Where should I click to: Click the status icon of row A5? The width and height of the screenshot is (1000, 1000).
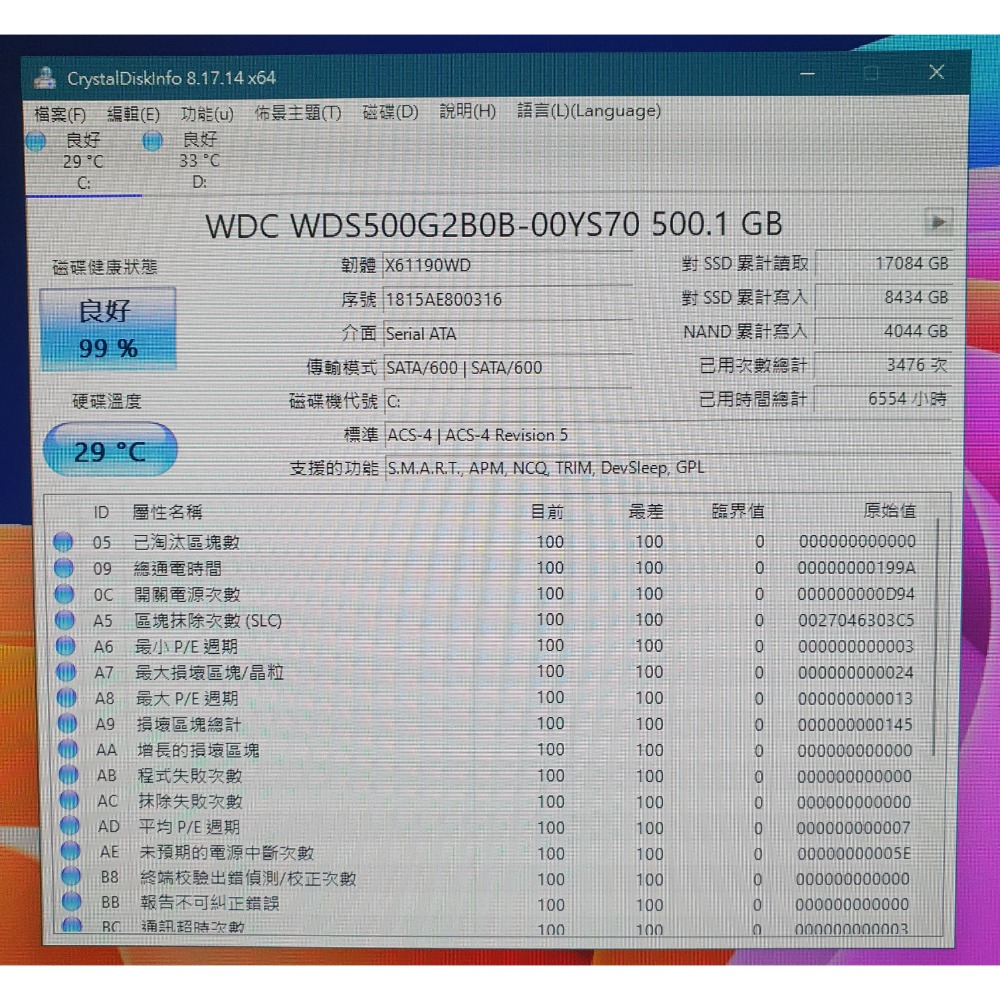pyautogui.click(x=65, y=620)
